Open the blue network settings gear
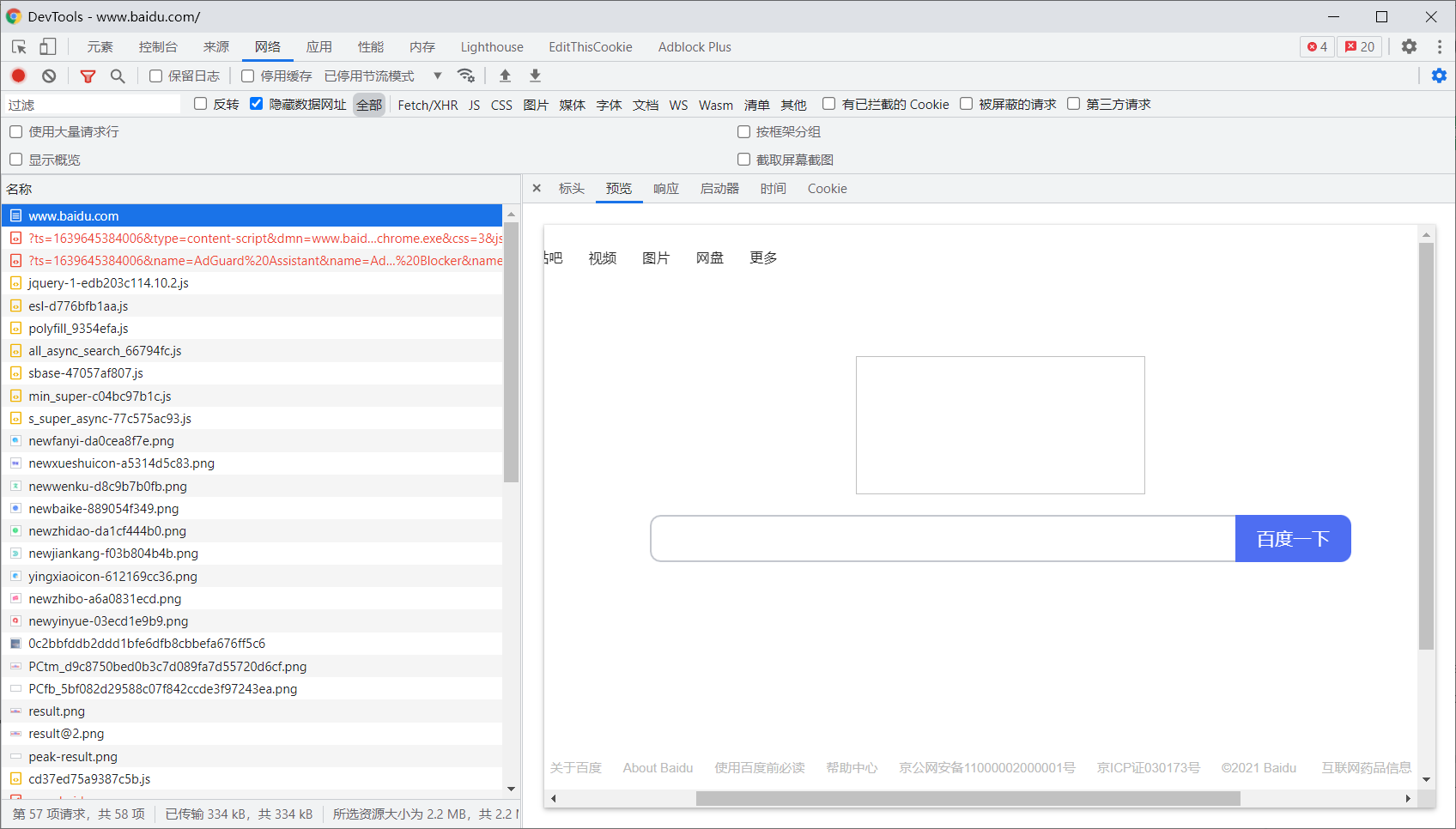Image resolution: width=1456 pixels, height=829 pixels. click(x=1439, y=76)
